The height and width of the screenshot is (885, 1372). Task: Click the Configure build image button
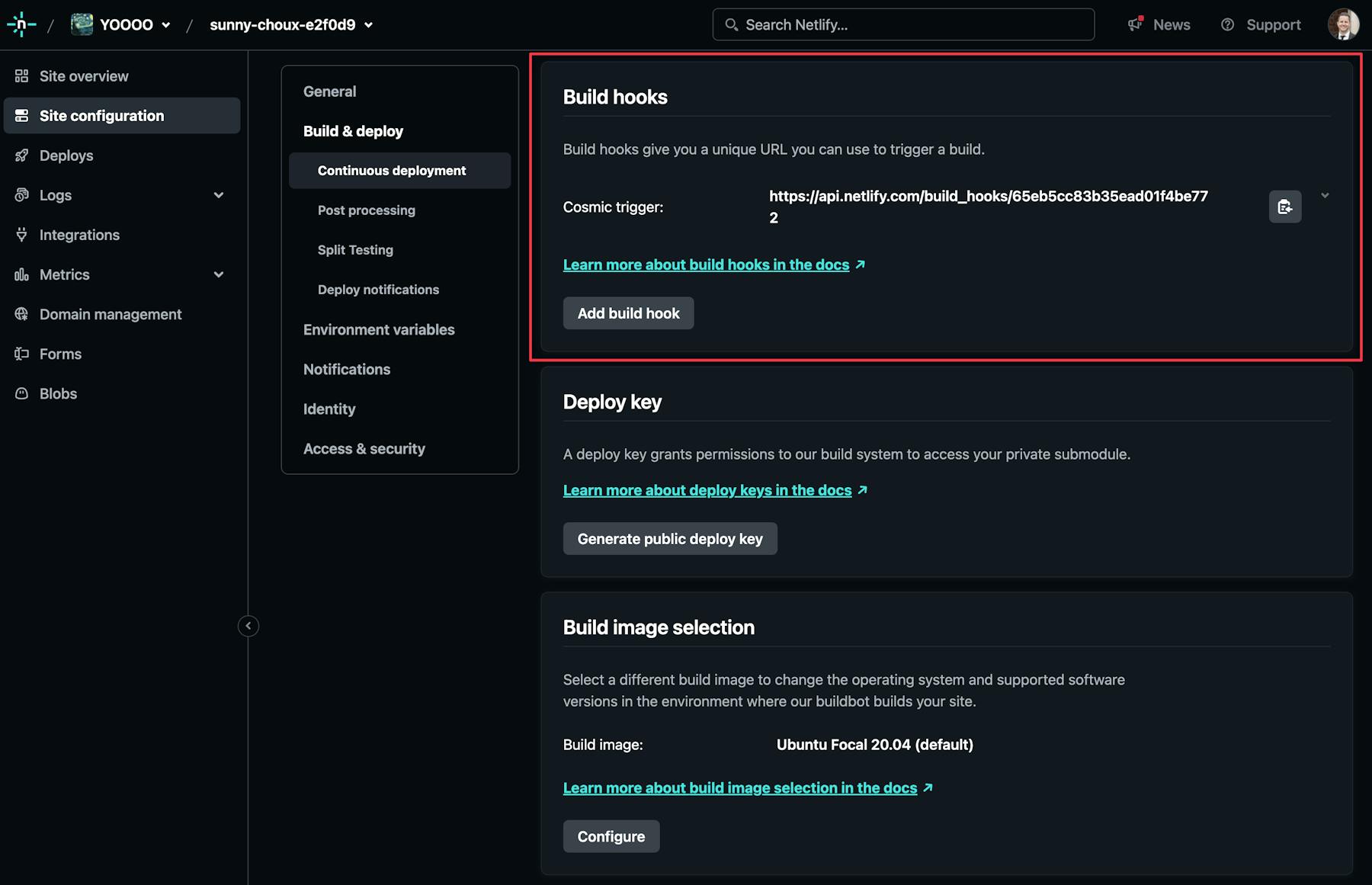coord(611,836)
